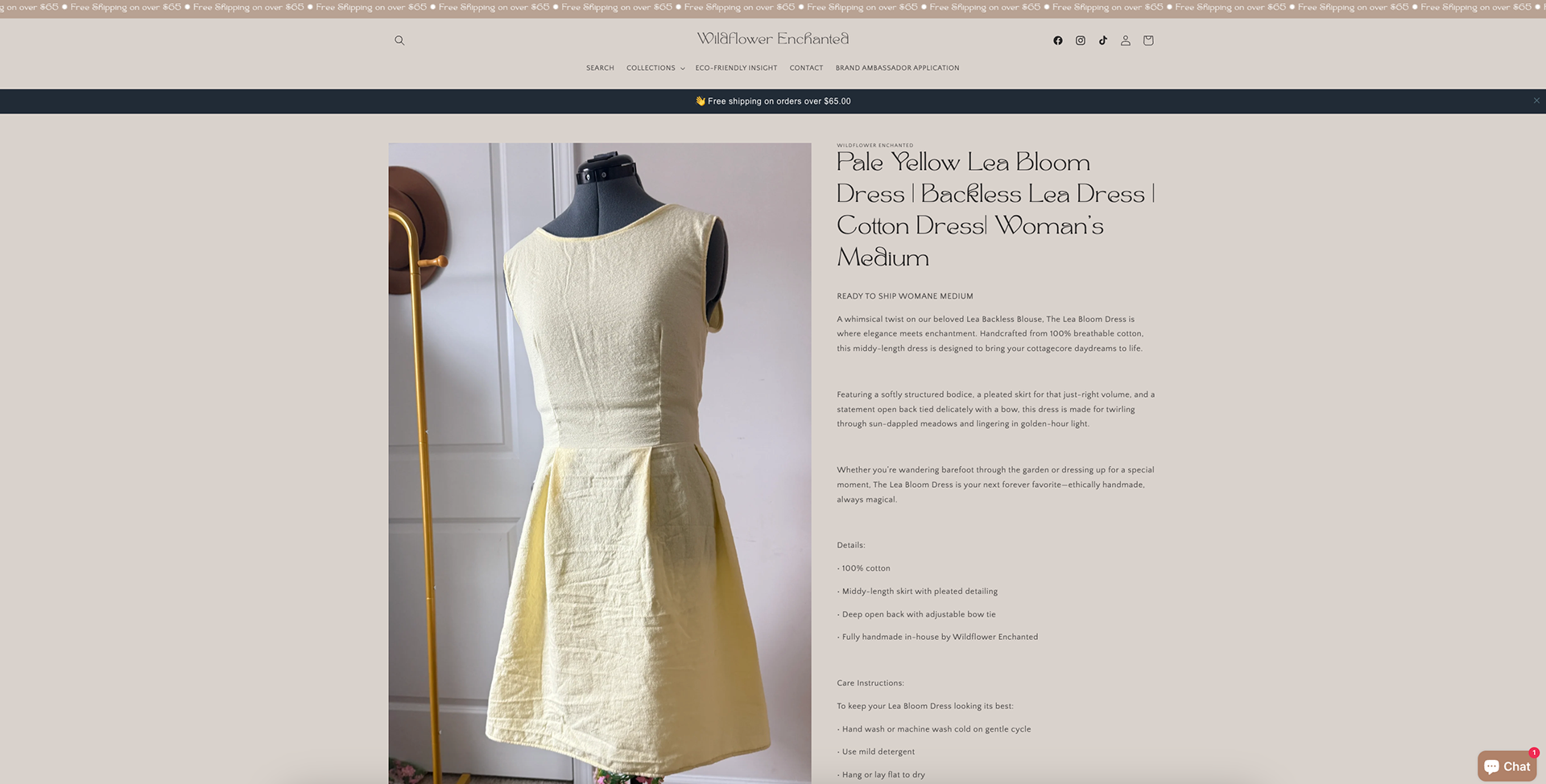1546x784 pixels.
Task: Open the account login icon
Action: tap(1126, 40)
